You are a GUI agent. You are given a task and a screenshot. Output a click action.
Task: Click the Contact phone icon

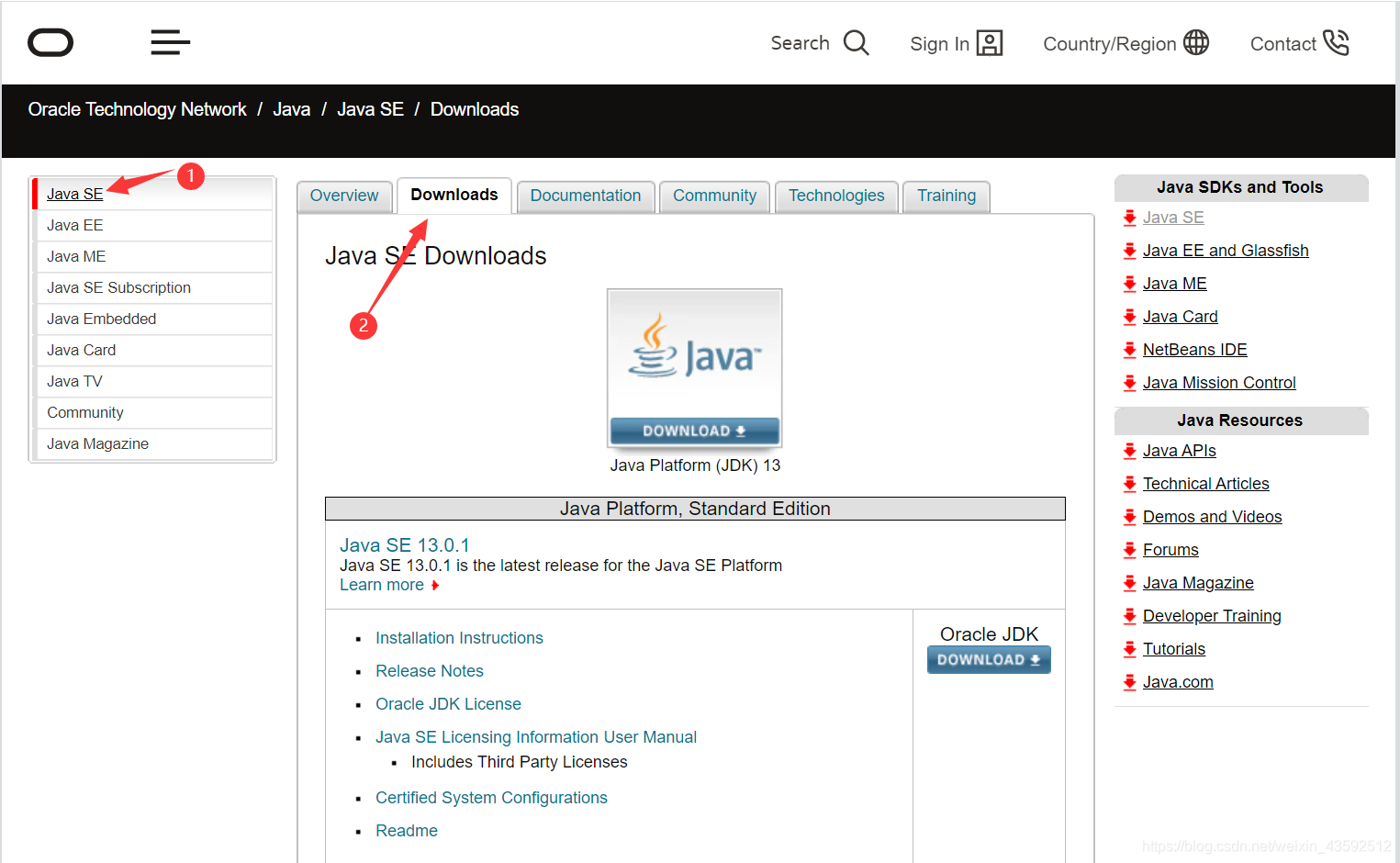pyautogui.click(x=1336, y=42)
